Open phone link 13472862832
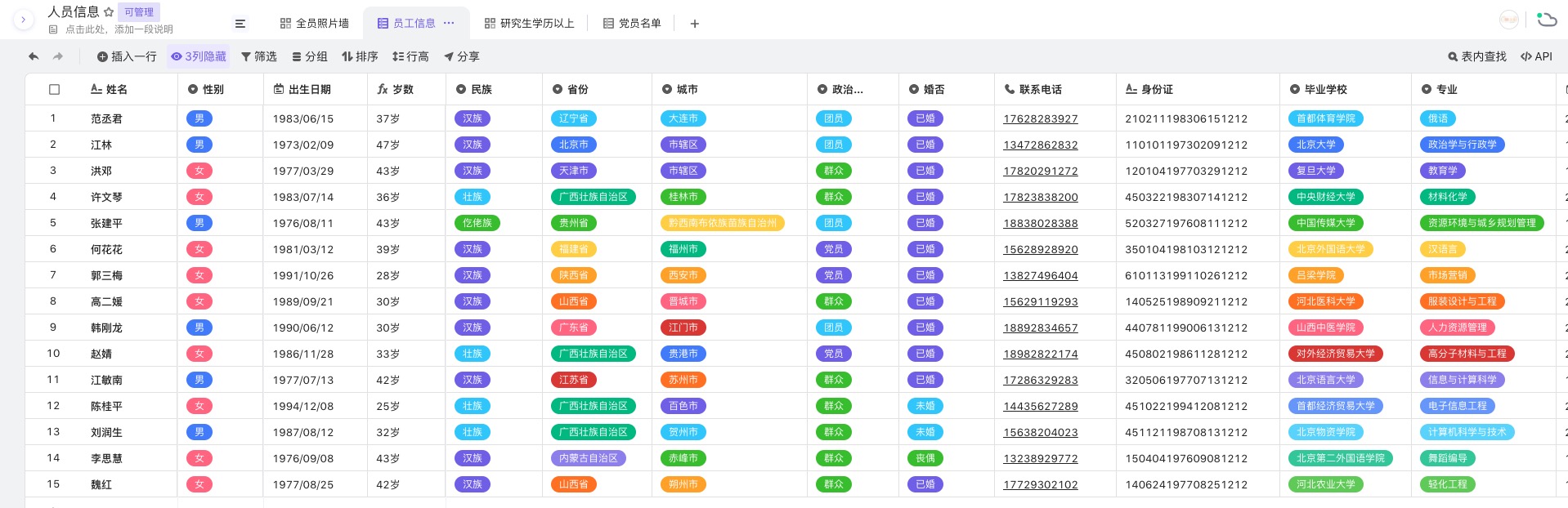Screen dimensions: 1568x508 1041,145
